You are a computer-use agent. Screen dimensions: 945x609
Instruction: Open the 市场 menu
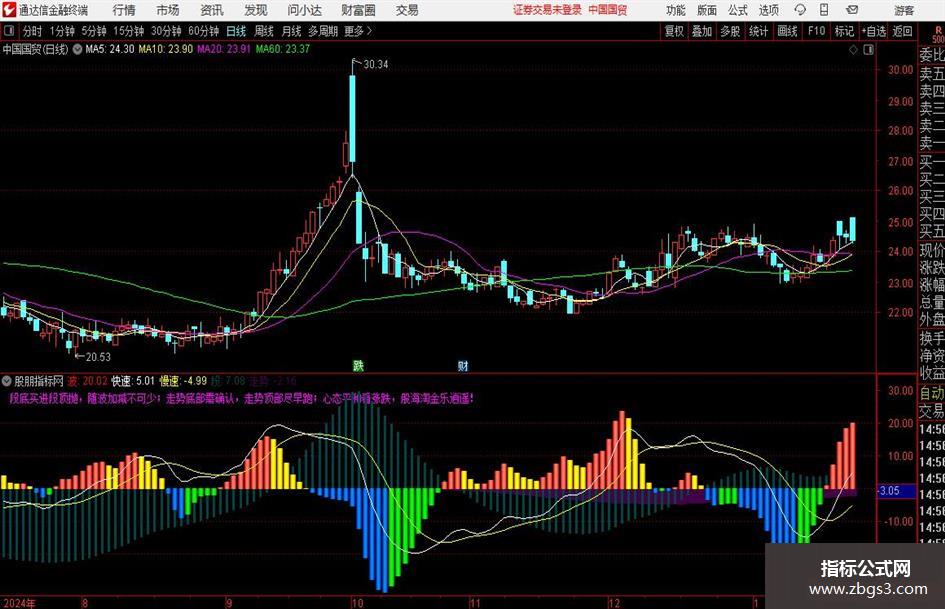pos(168,10)
